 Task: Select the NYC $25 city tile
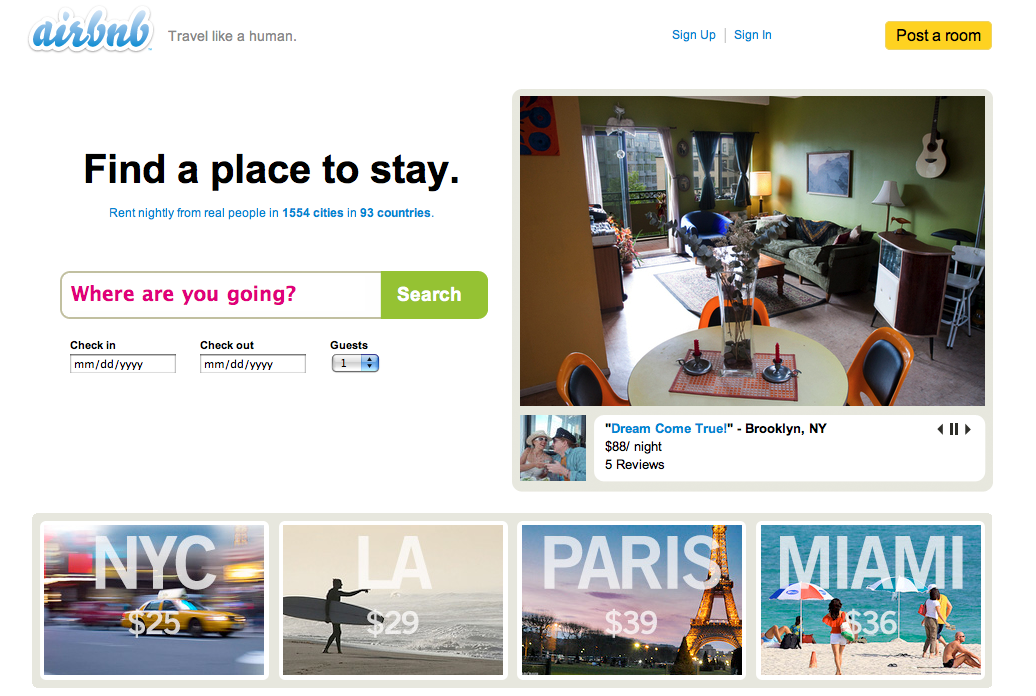[x=154, y=600]
